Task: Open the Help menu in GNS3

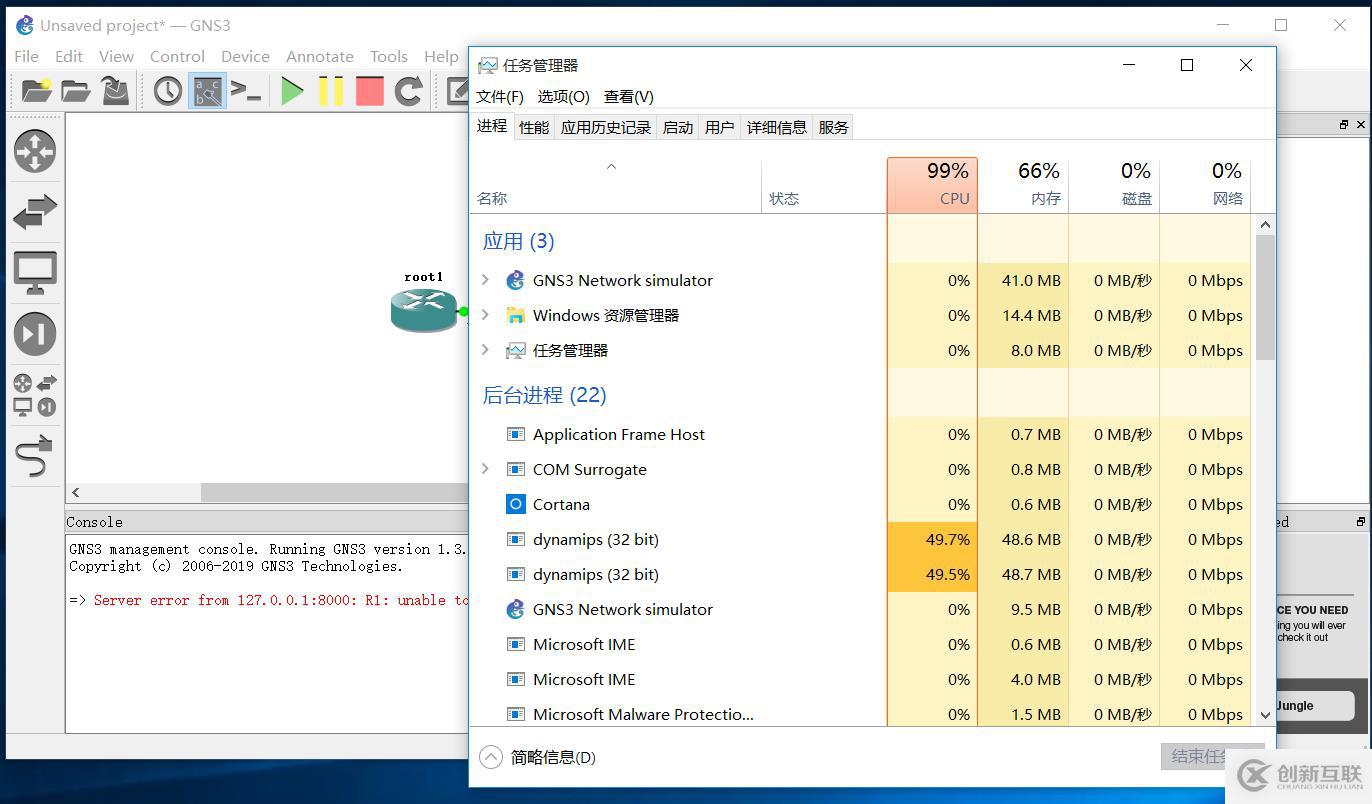Action: tap(441, 56)
